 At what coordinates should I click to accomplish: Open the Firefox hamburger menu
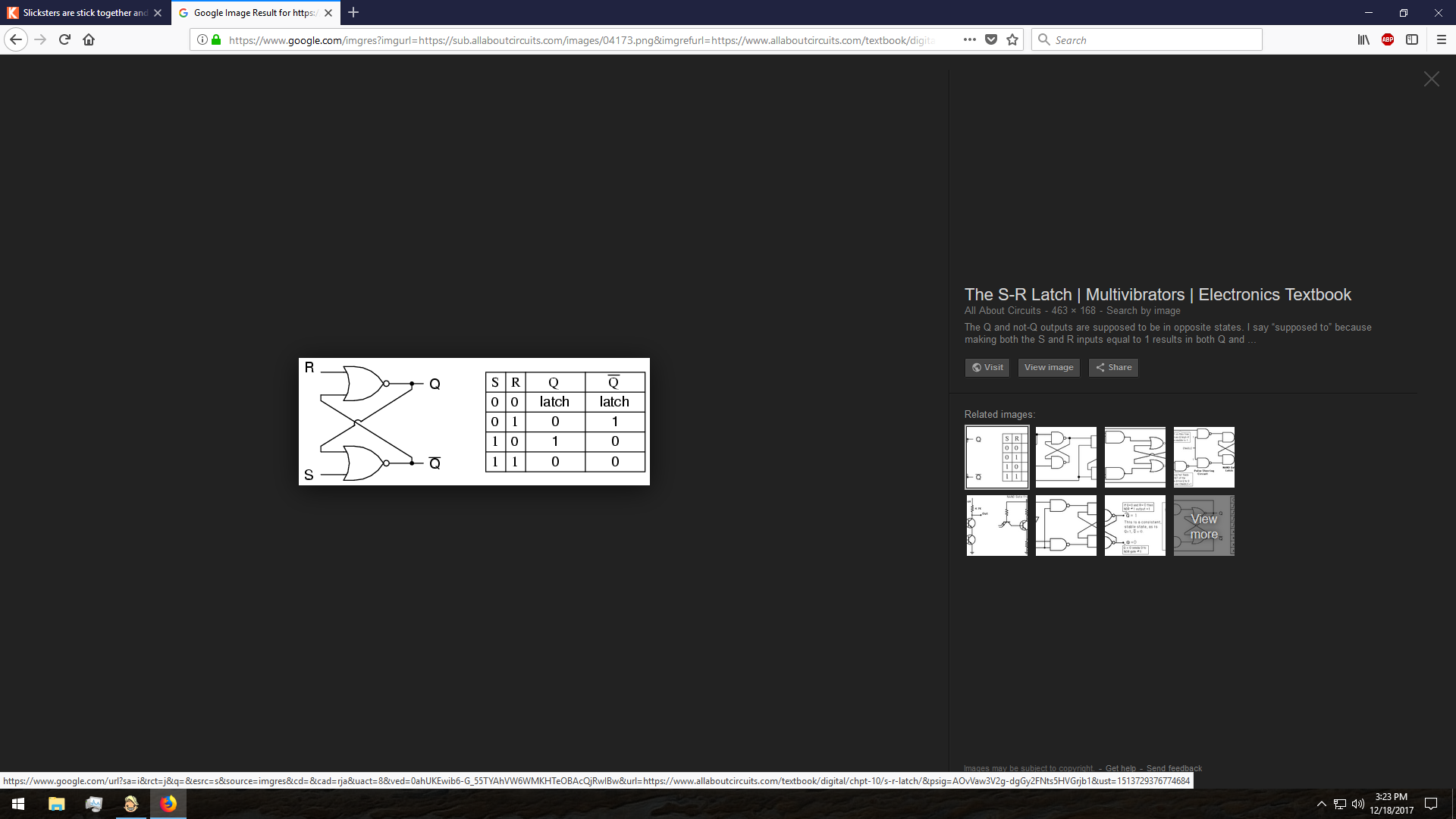(1442, 39)
